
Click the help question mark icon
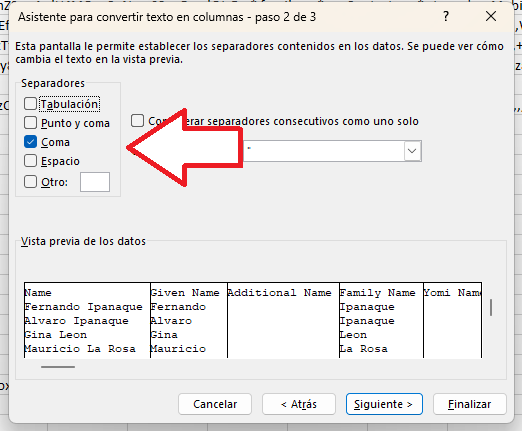coord(446,16)
